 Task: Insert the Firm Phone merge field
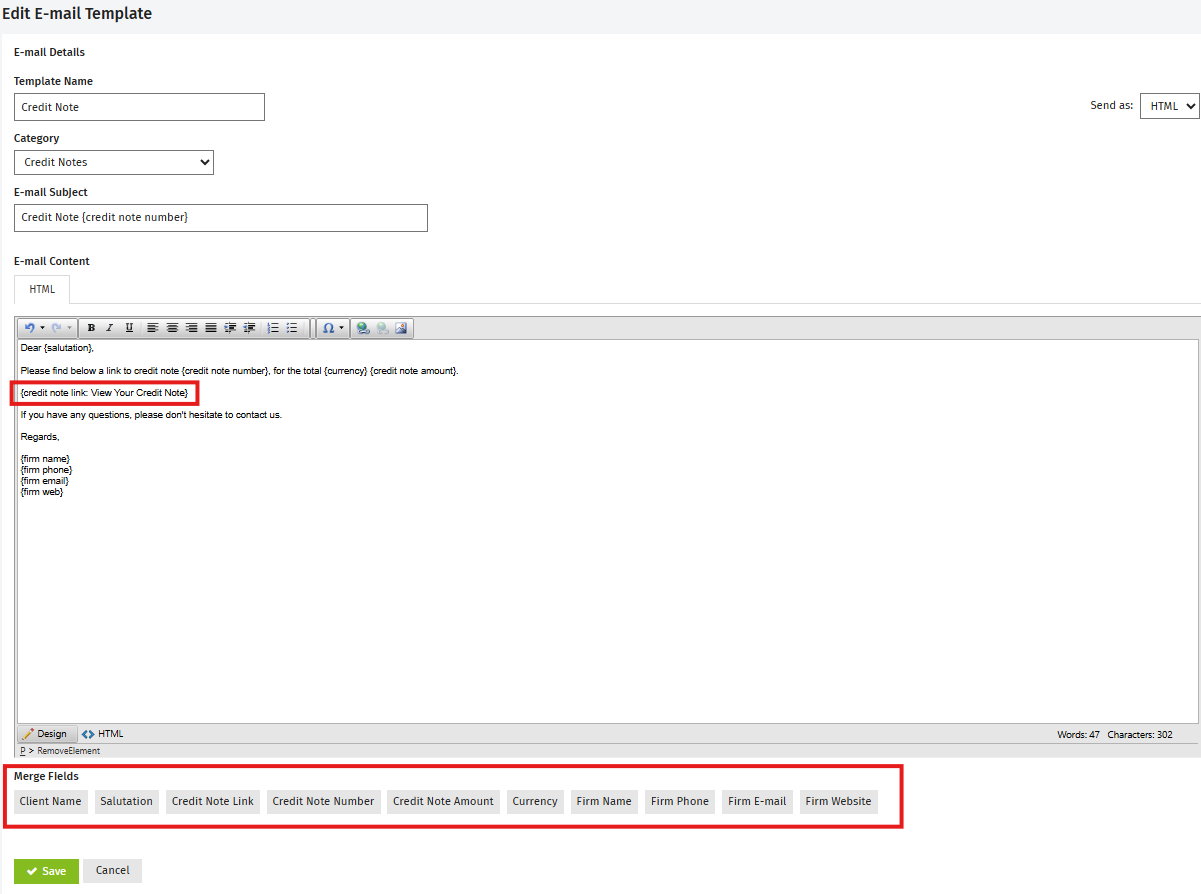680,801
